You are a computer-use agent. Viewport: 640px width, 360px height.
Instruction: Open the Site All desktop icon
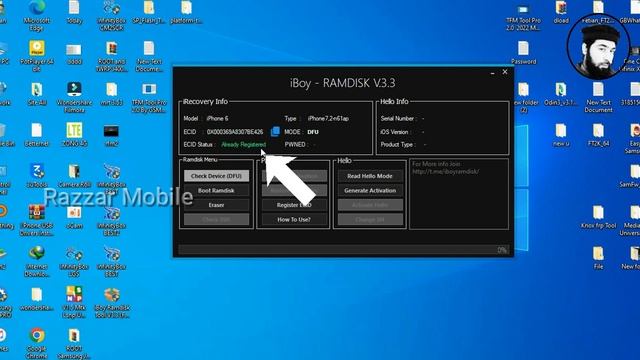[37, 94]
